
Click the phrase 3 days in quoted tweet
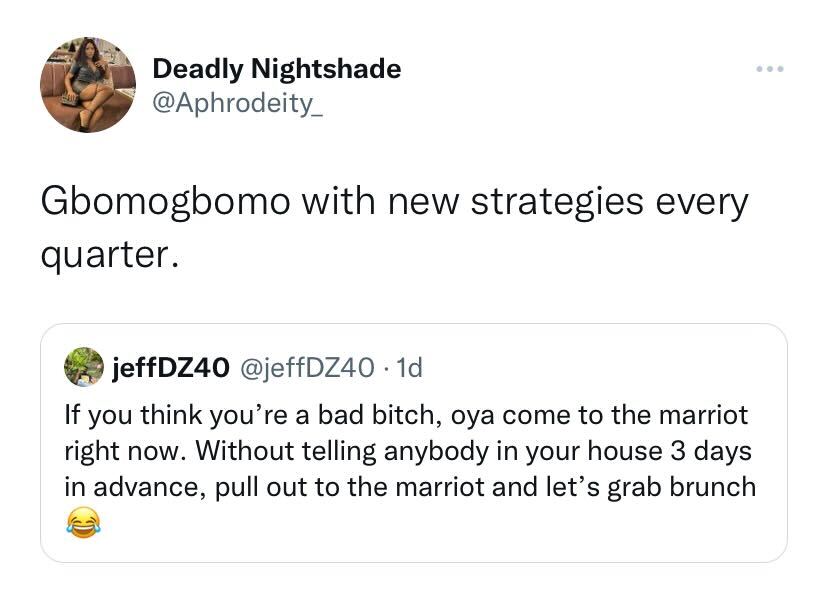709,450
